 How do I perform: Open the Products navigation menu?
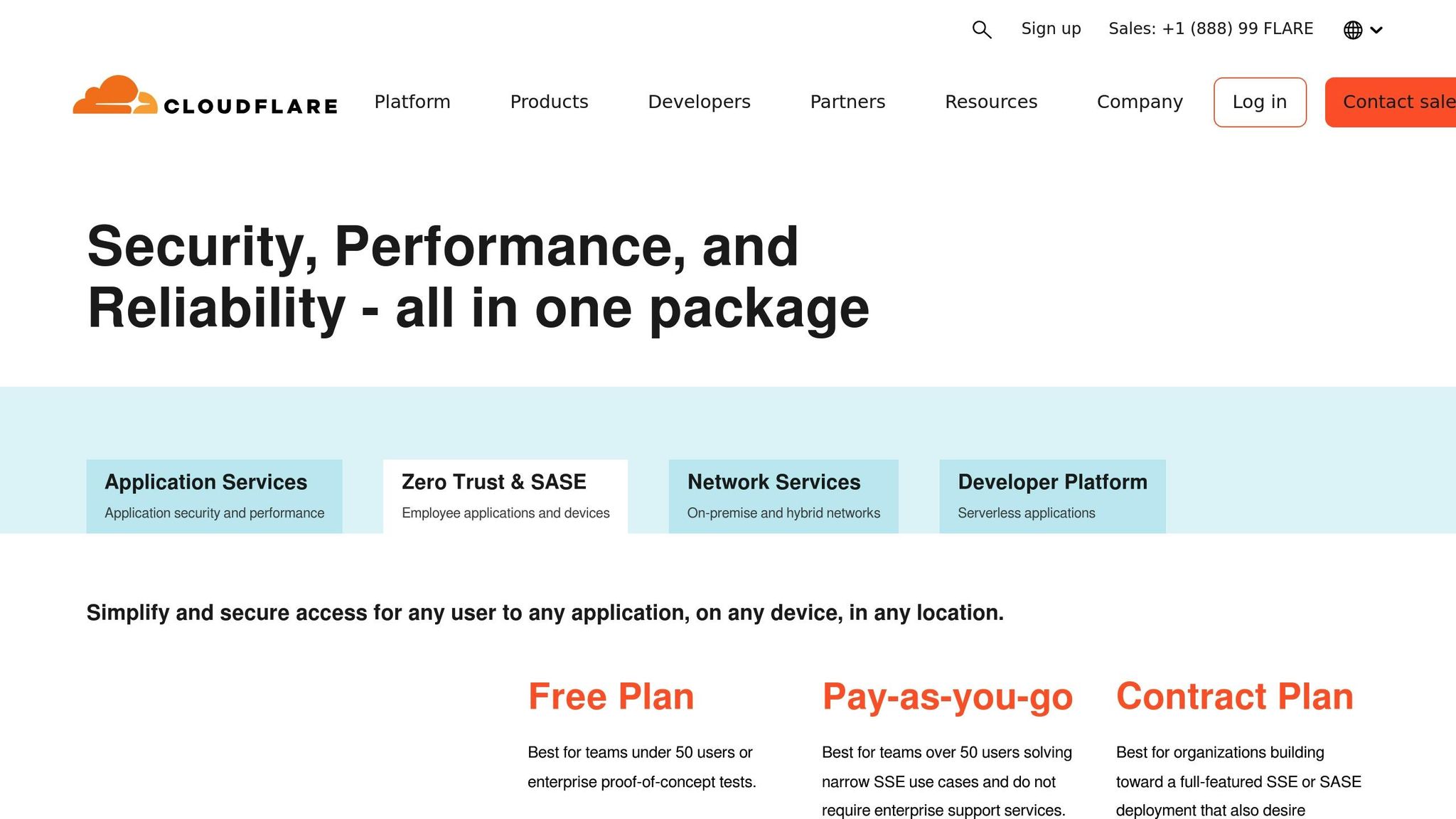click(x=549, y=102)
